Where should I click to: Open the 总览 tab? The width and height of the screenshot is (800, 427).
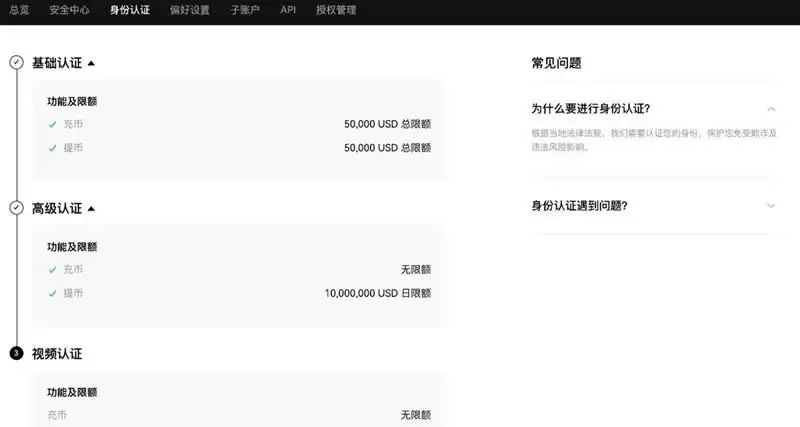[x=19, y=10]
